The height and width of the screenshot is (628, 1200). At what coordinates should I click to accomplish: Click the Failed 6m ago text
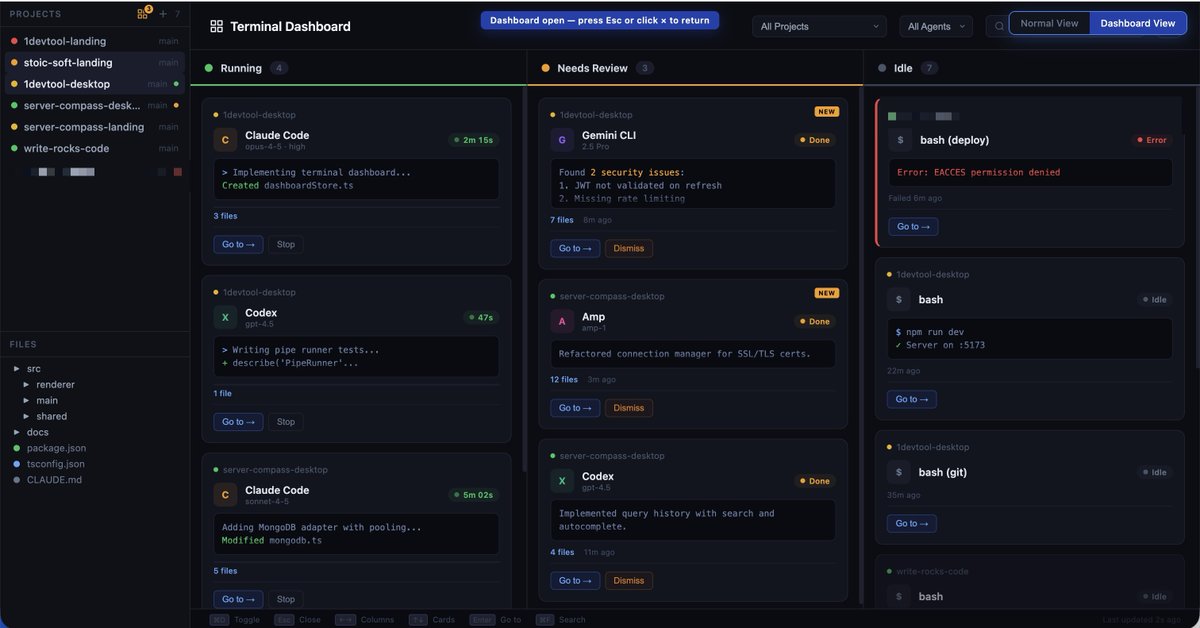[x=915, y=198]
